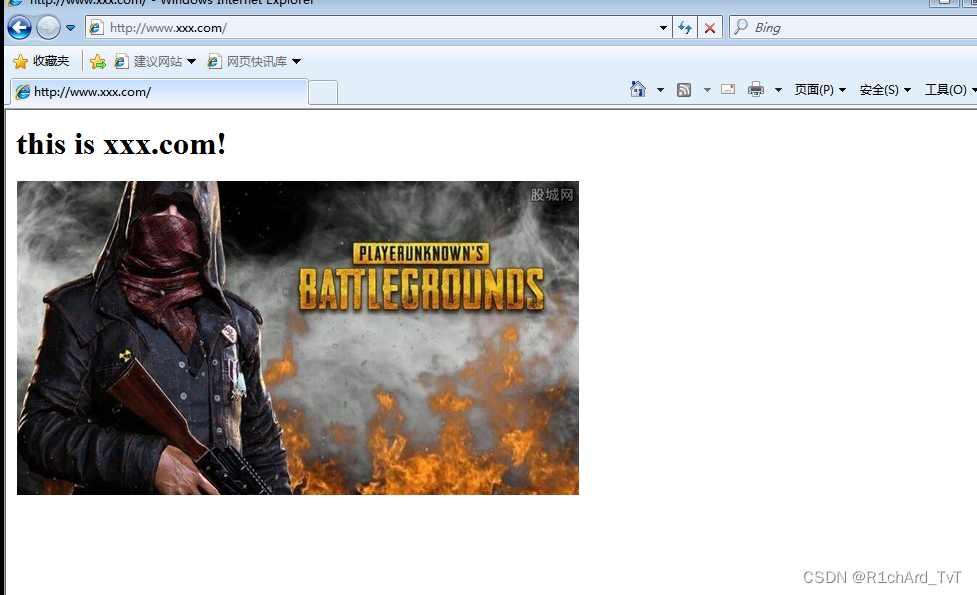Select the http://www.xxx.com/ tab
This screenshot has height=595, width=977.
[x=159, y=92]
